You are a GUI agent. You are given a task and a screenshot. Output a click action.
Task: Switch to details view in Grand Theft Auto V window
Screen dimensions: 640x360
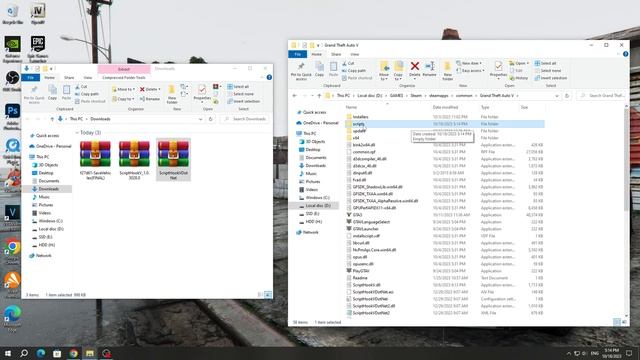[x=617, y=322]
